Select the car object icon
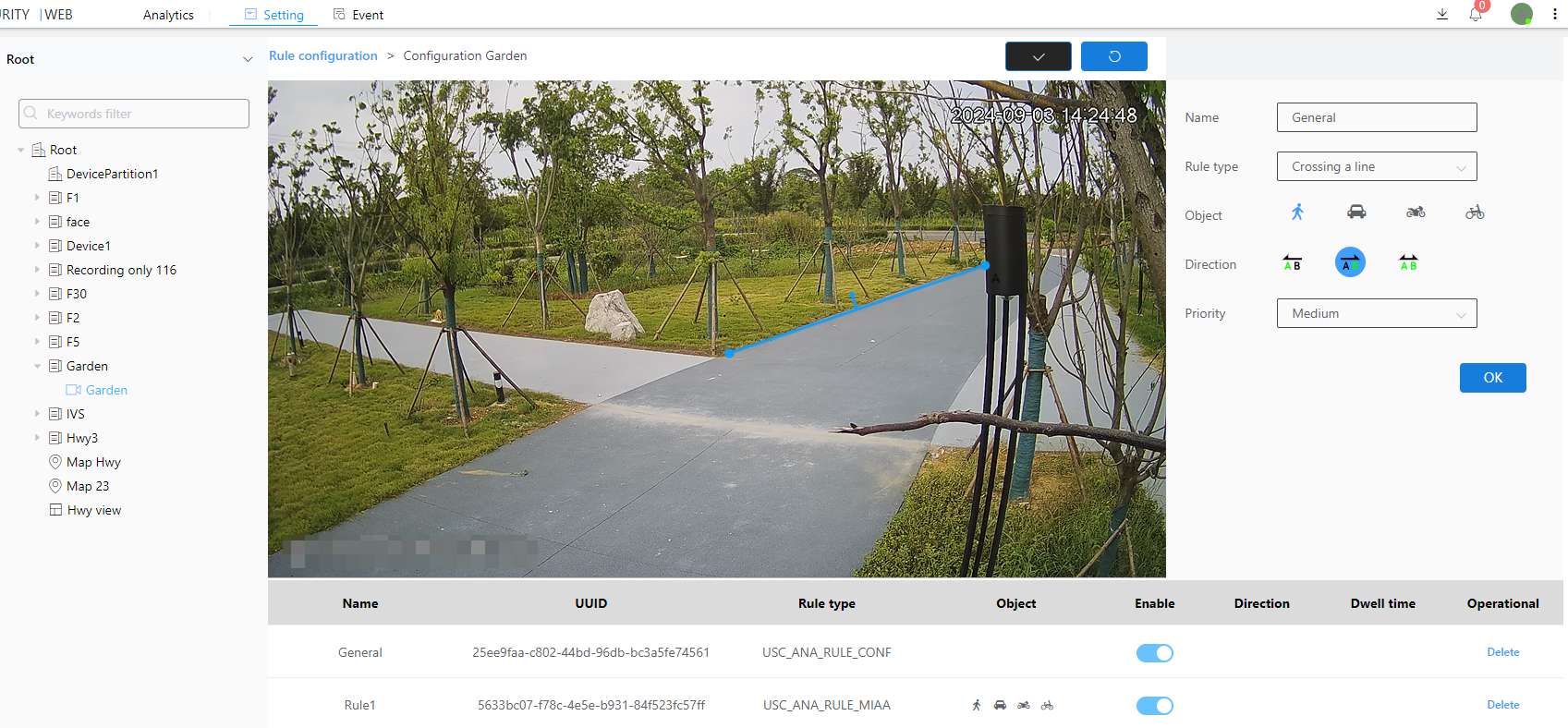The height and width of the screenshot is (728, 1568). coord(1356,212)
